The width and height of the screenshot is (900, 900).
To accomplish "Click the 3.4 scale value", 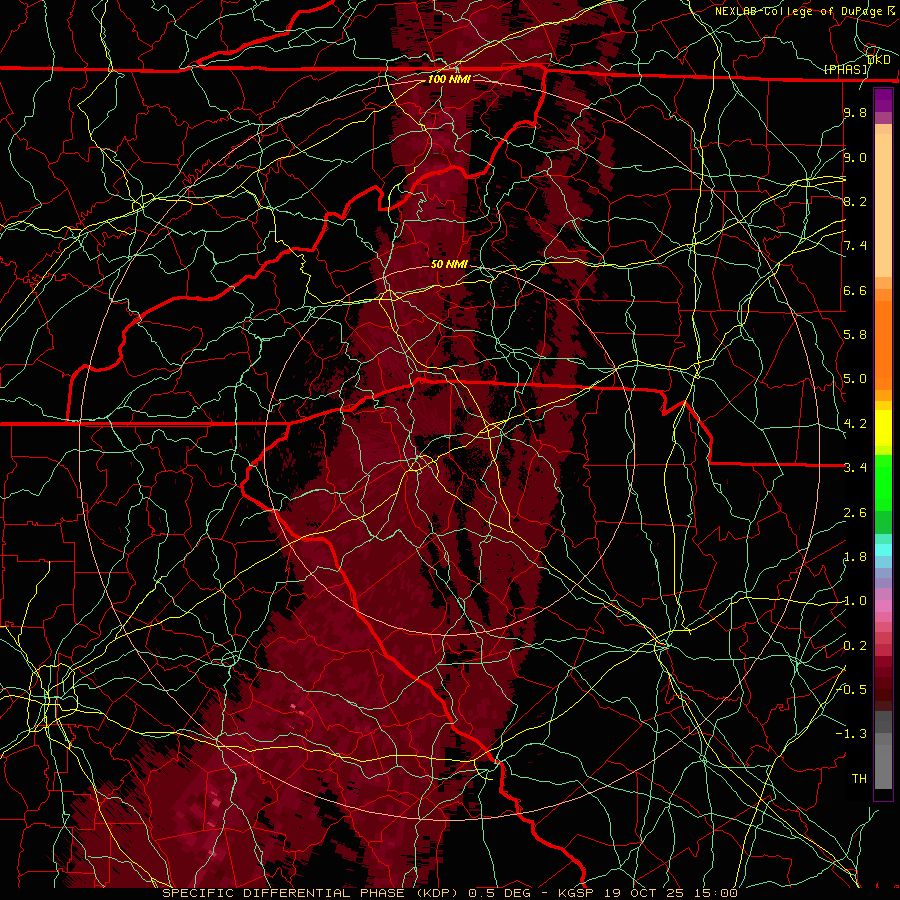I will (x=855, y=468).
